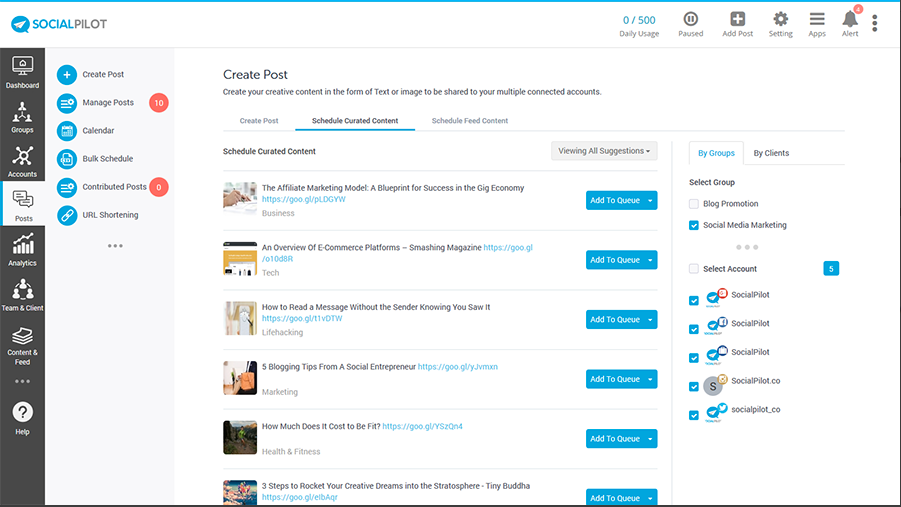The height and width of the screenshot is (507, 901).
Task: Switch to the By Clients tab
Action: click(771, 153)
